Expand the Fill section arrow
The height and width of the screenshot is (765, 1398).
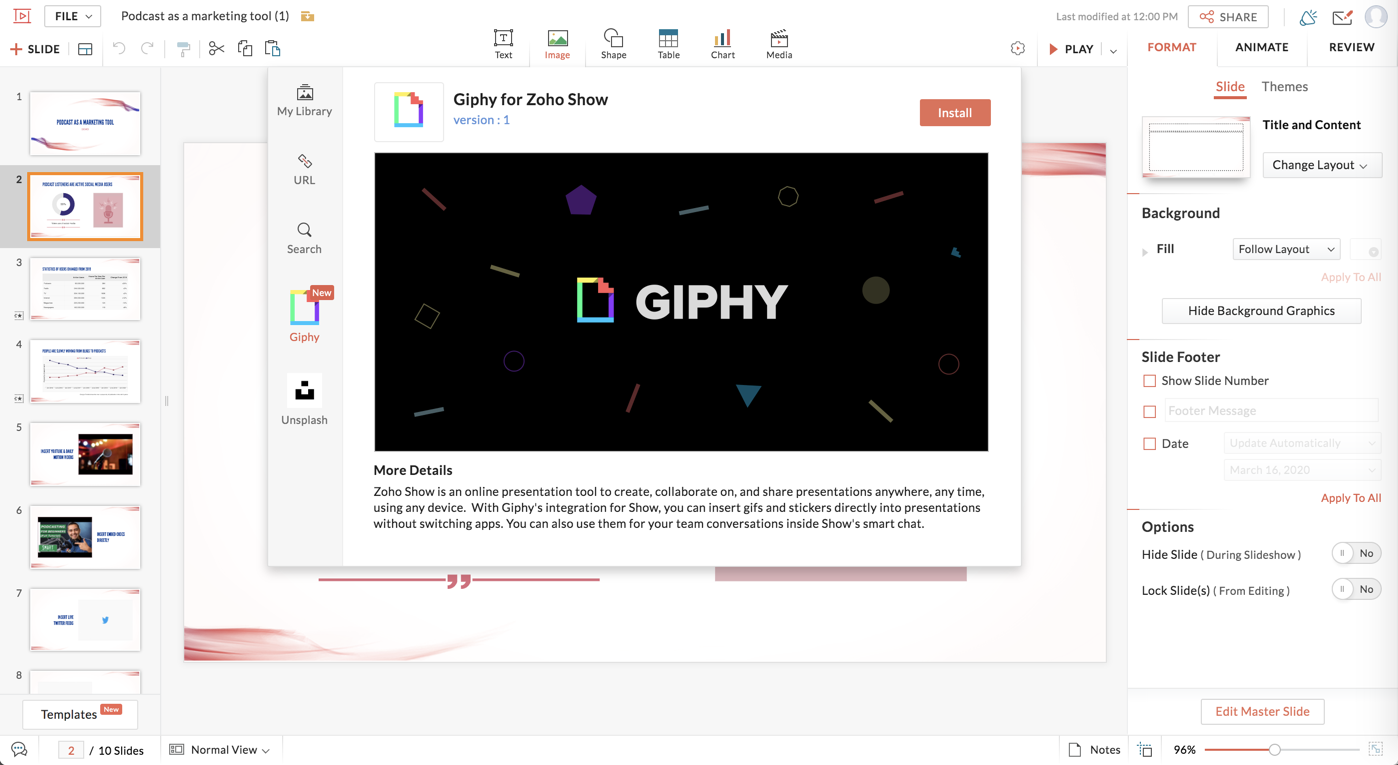(x=1145, y=251)
